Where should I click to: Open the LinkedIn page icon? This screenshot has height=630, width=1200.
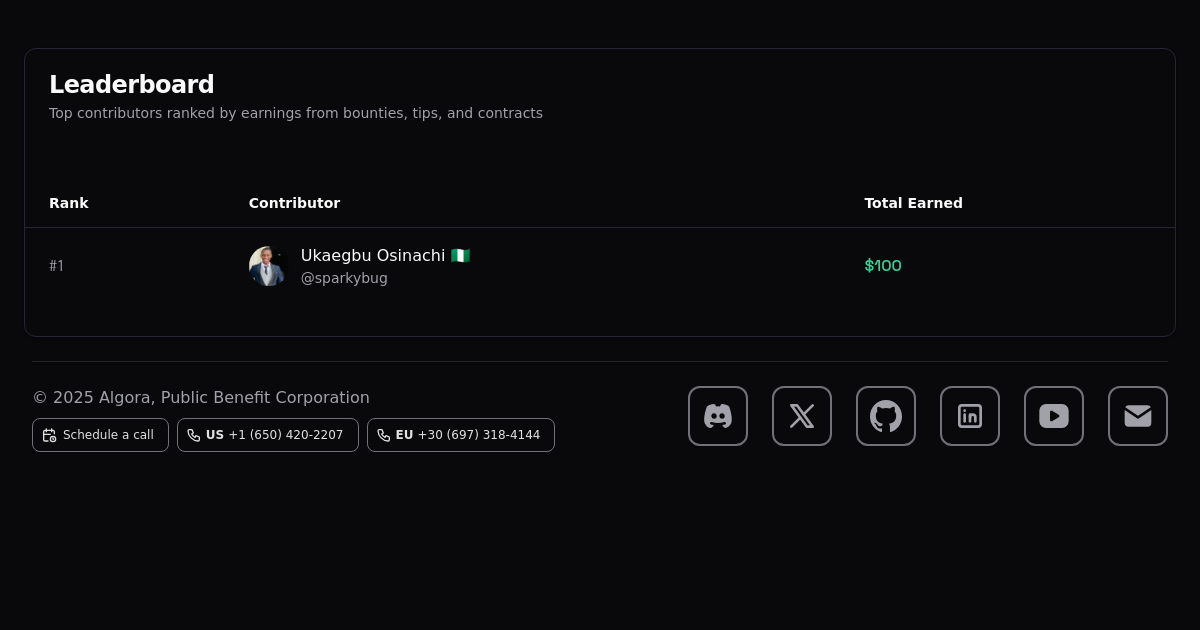[x=970, y=416]
